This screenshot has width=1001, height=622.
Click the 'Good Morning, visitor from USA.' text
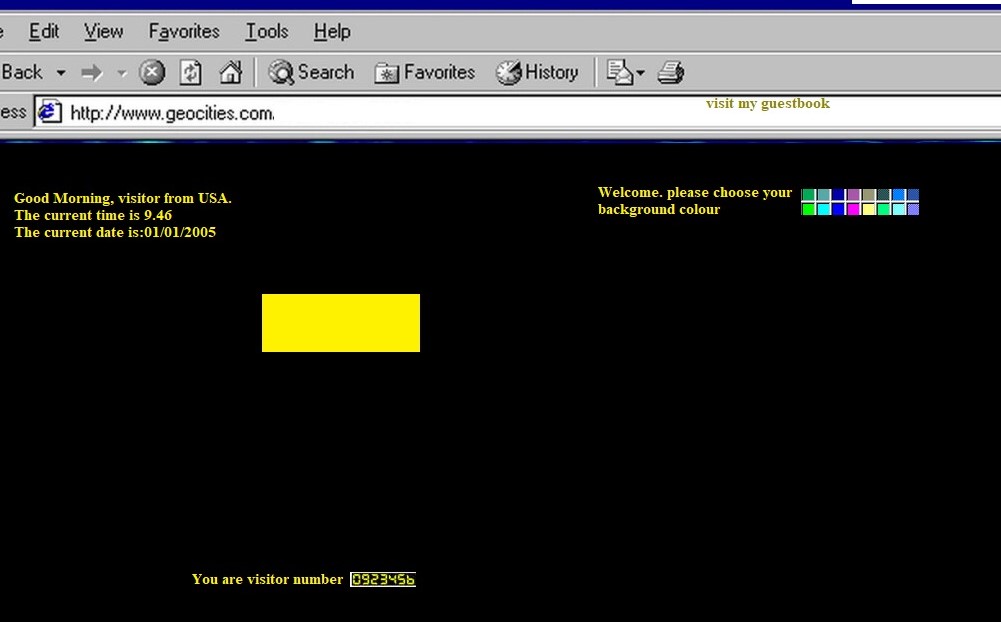click(x=123, y=199)
